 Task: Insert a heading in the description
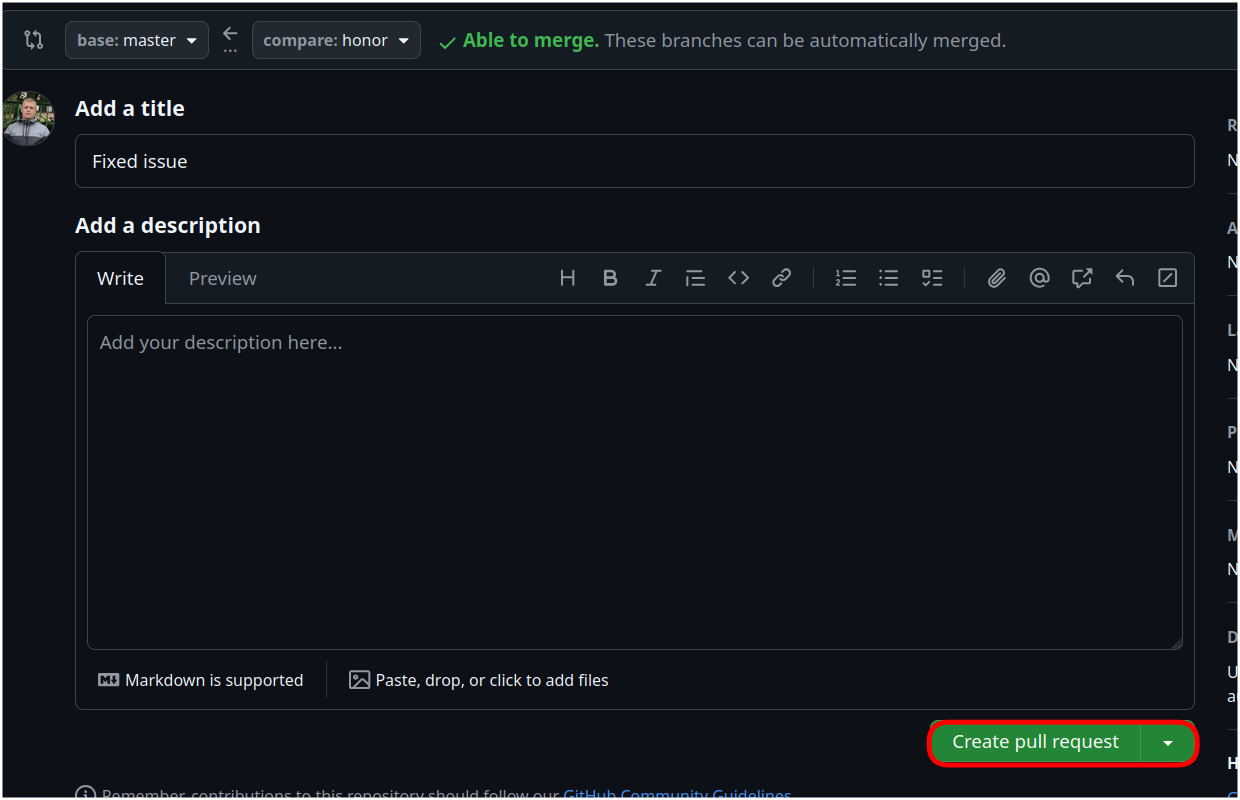[567, 277]
